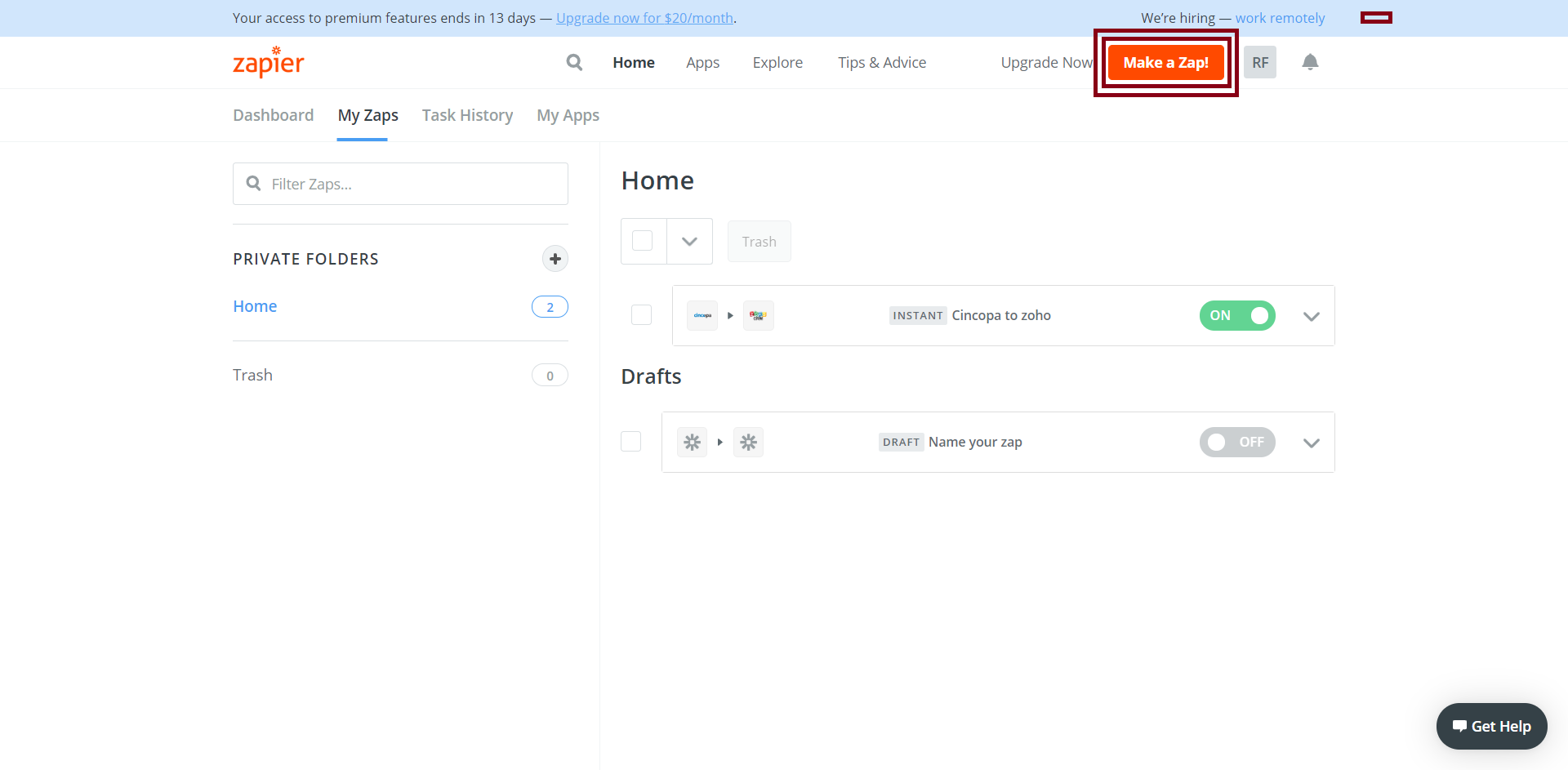Check the Cincopa to zoho zap checkbox
This screenshot has height=770, width=1568.
point(642,315)
